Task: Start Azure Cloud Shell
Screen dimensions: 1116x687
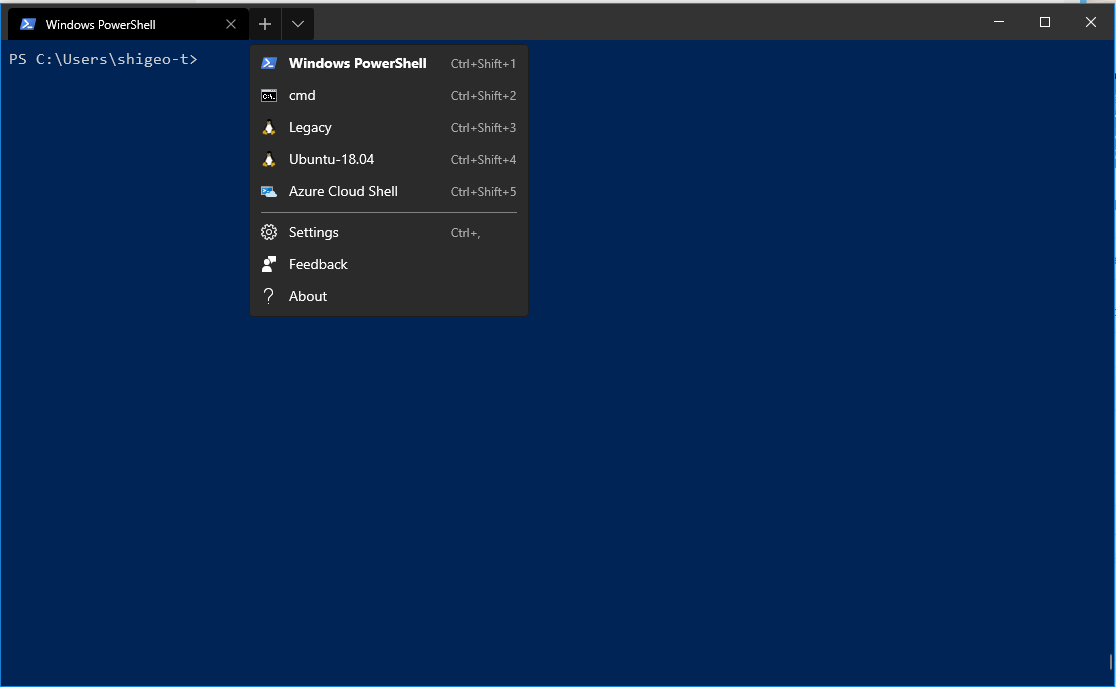Action: pos(389,192)
